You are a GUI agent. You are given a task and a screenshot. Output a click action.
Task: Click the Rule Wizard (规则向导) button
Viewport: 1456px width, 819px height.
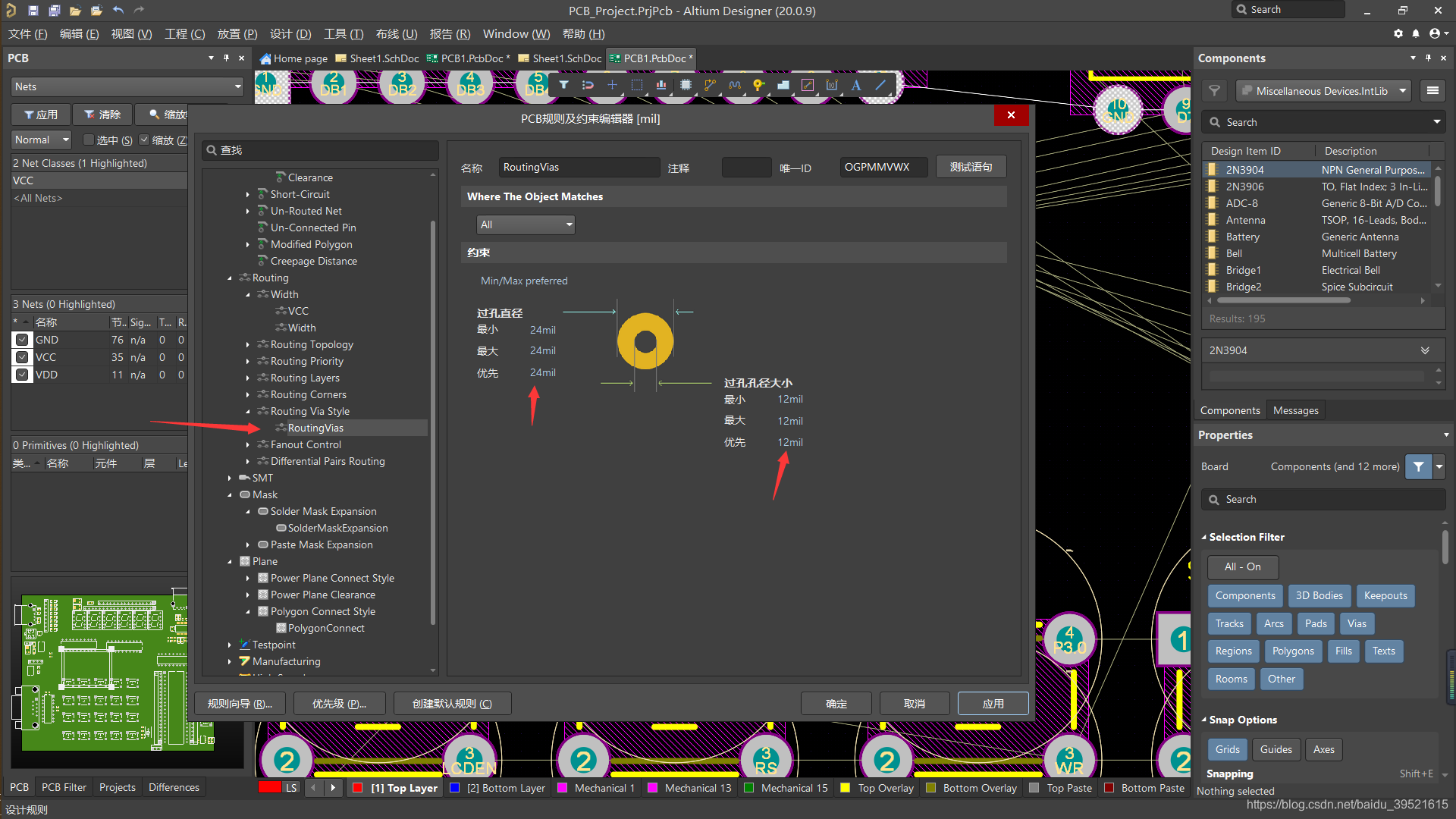(x=240, y=704)
